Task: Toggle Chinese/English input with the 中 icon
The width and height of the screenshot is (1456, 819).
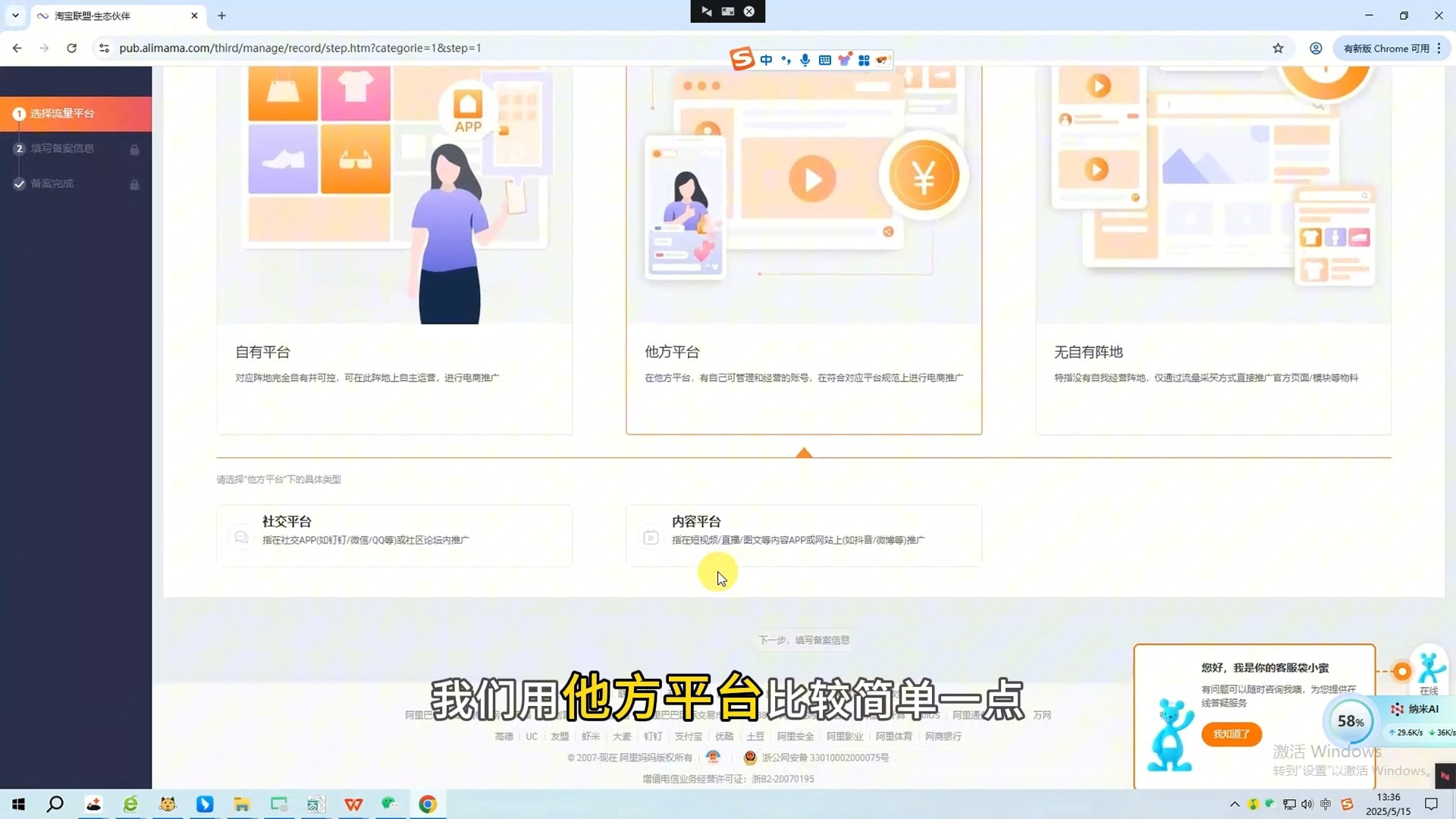Action: 767,60
